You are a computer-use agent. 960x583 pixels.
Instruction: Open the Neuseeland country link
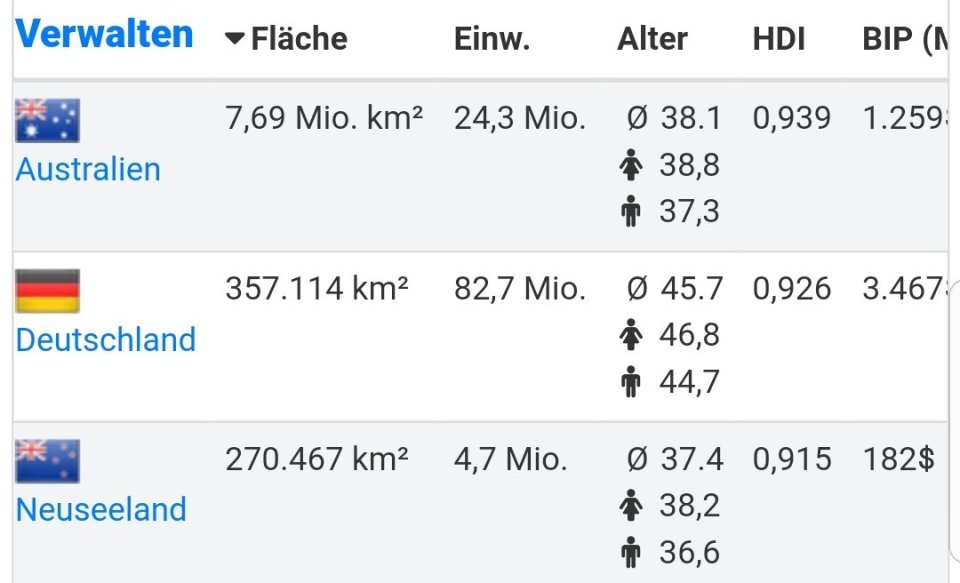(x=101, y=509)
